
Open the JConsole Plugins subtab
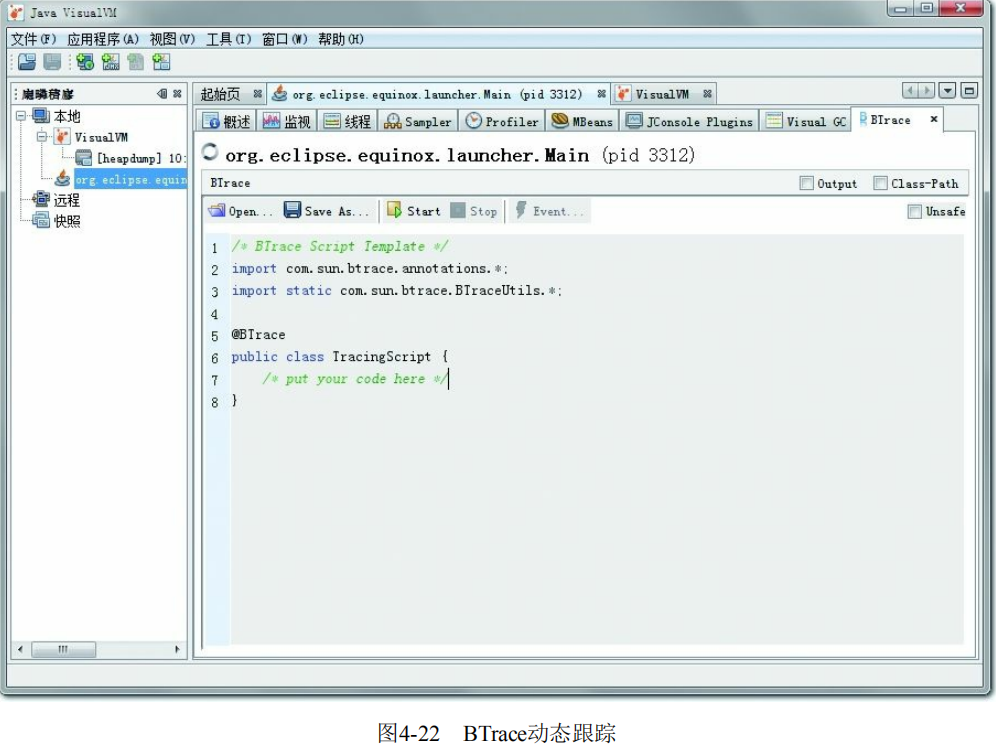(x=690, y=121)
